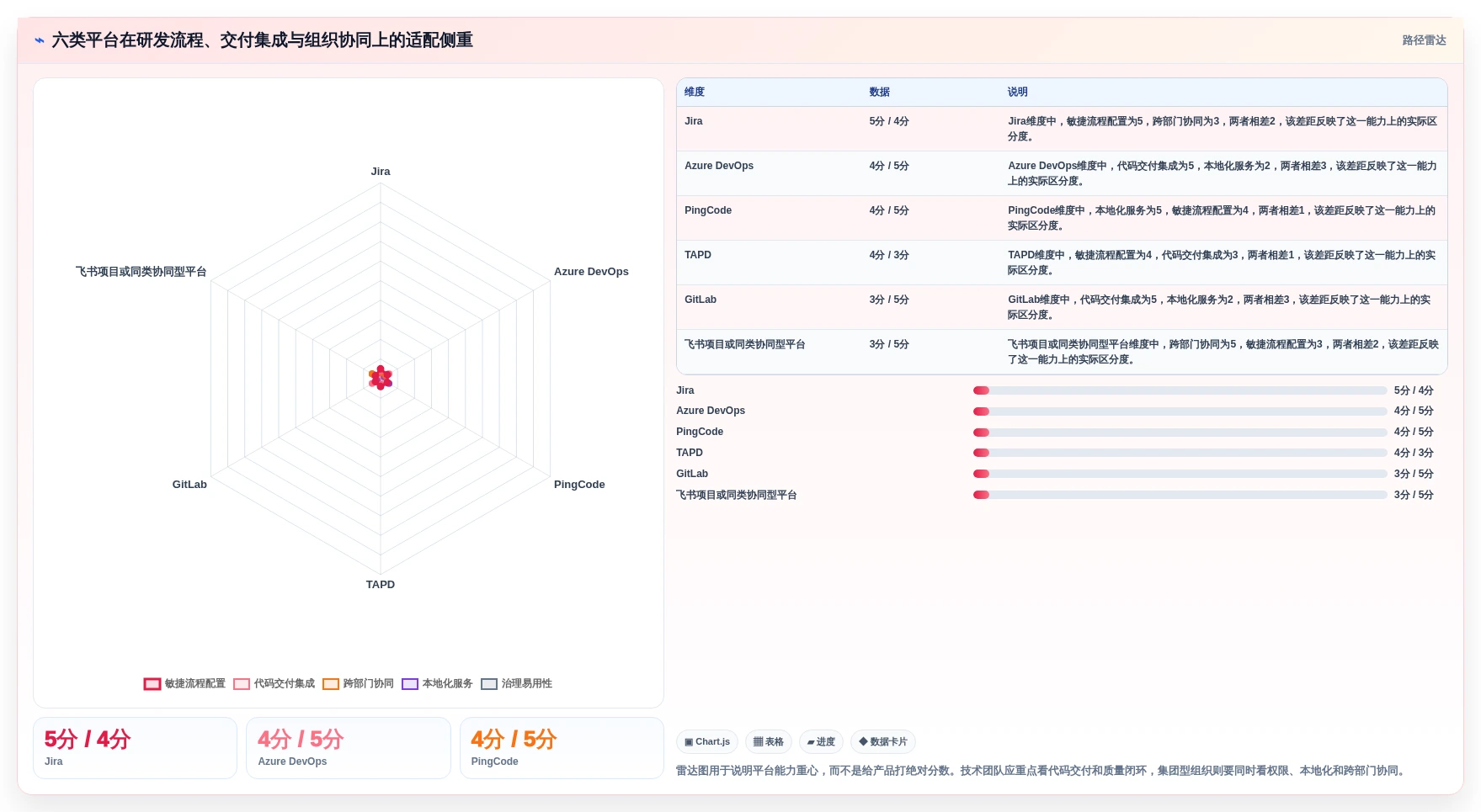Select the Azure DevOps table row name
The width and height of the screenshot is (1481, 812).
pos(719,166)
